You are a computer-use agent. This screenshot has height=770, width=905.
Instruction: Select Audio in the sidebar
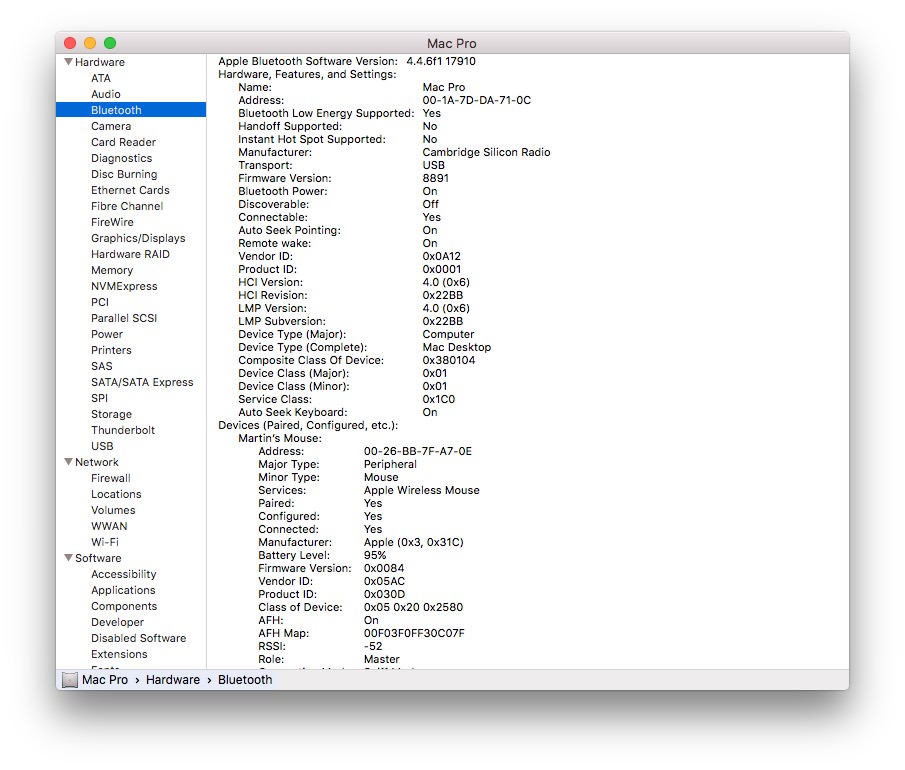click(x=106, y=94)
